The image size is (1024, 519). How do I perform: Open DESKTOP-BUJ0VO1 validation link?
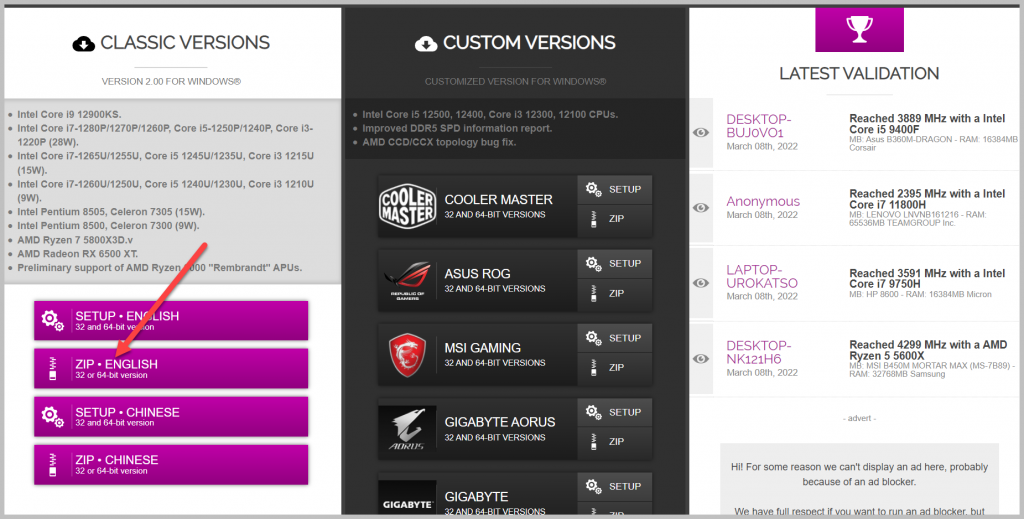click(x=759, y=126)
